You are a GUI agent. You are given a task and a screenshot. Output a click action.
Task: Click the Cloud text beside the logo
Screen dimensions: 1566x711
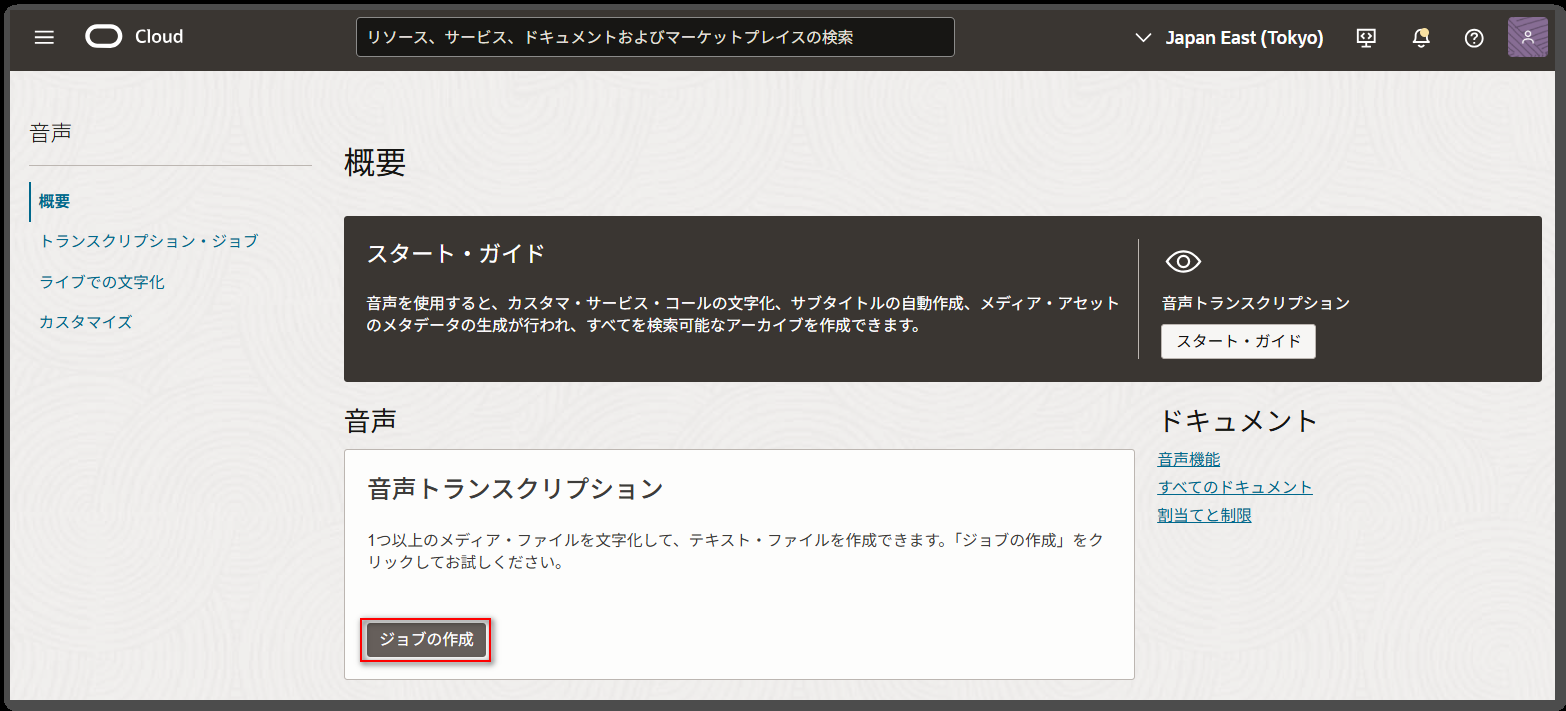[159, 37]
